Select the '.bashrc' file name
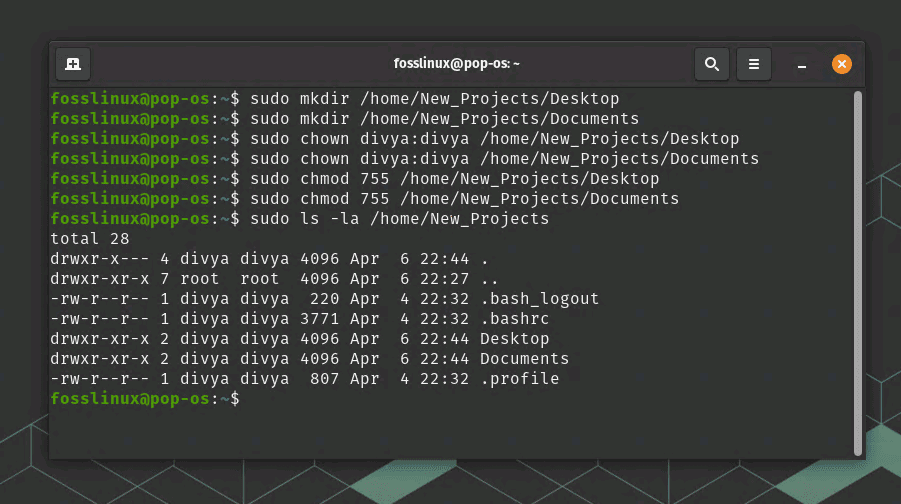This screenshot has width=901, height=504. pos(515,318)
